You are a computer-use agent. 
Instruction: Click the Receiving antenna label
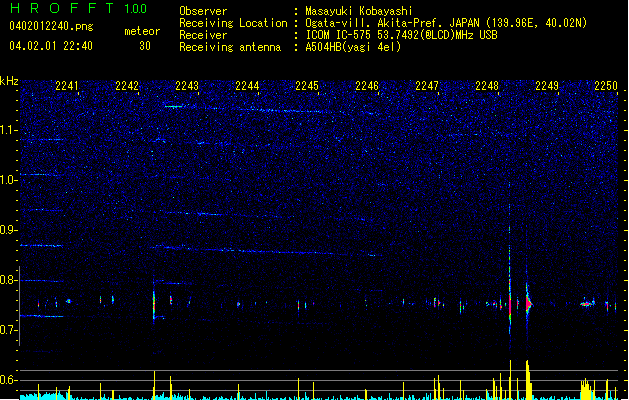(x=230, y=47)
